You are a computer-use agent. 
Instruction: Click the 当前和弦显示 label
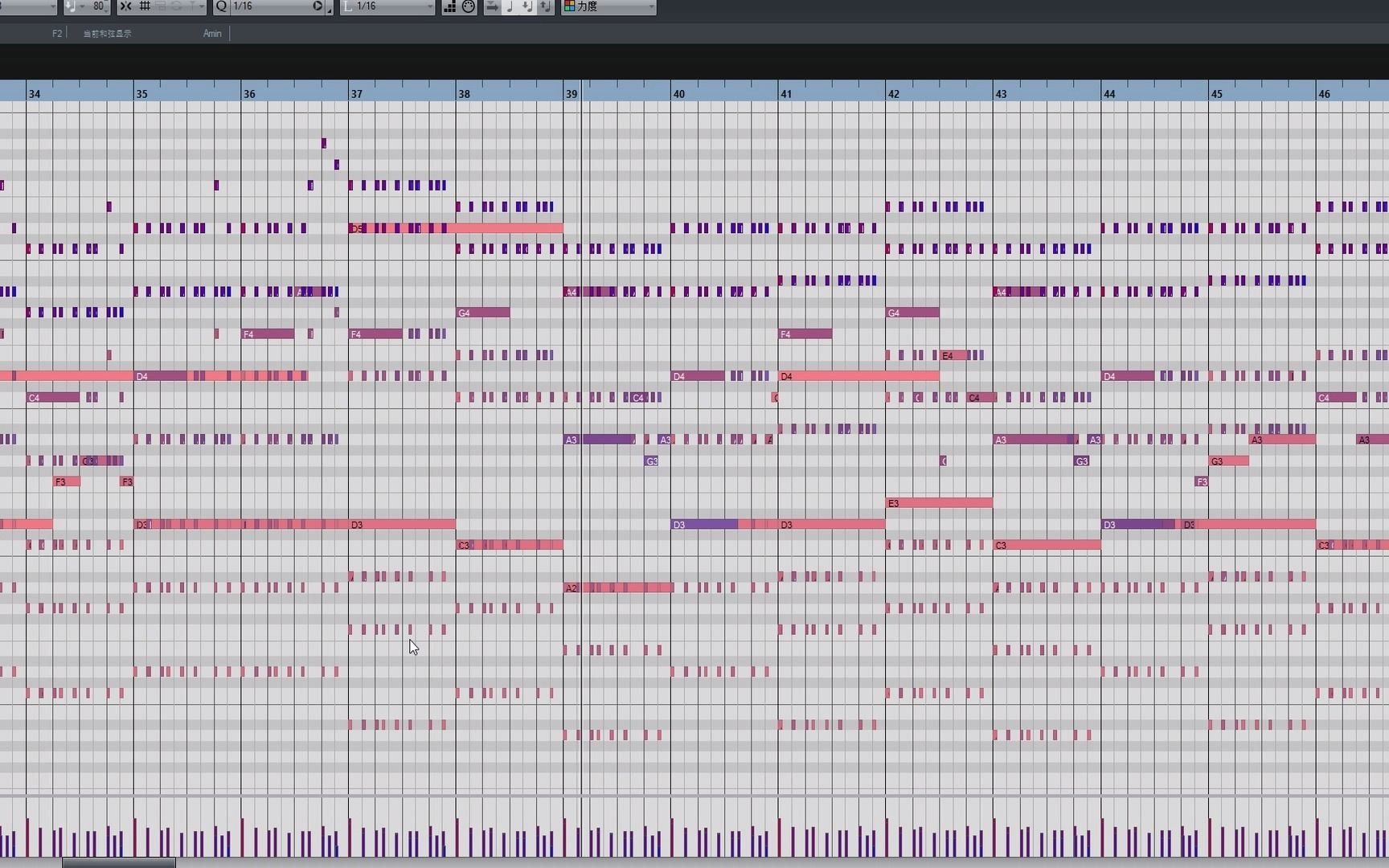107,33
